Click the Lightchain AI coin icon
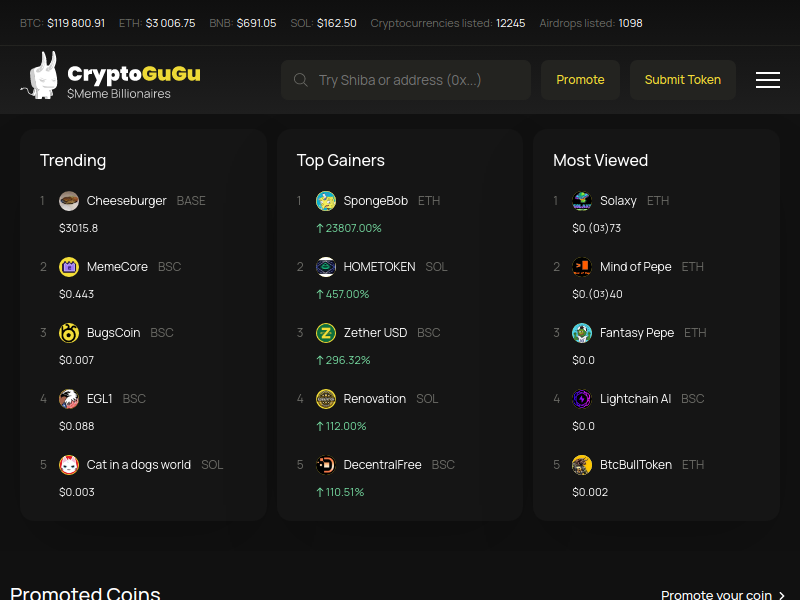 point(582,399)
